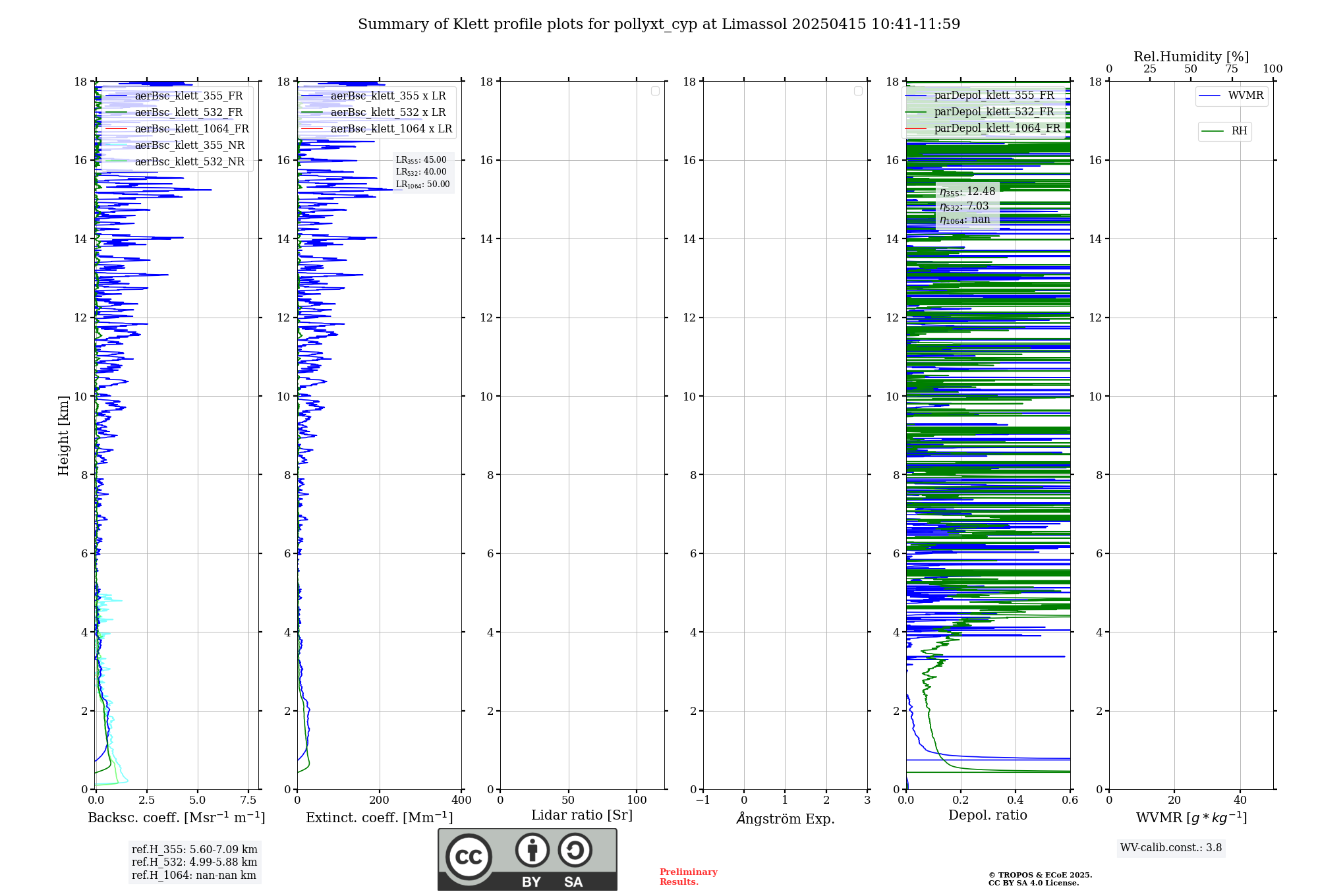Click aerBsc_klett_1064 x LR legend entry
The image size is (1318, 896).
click(391, 129)
